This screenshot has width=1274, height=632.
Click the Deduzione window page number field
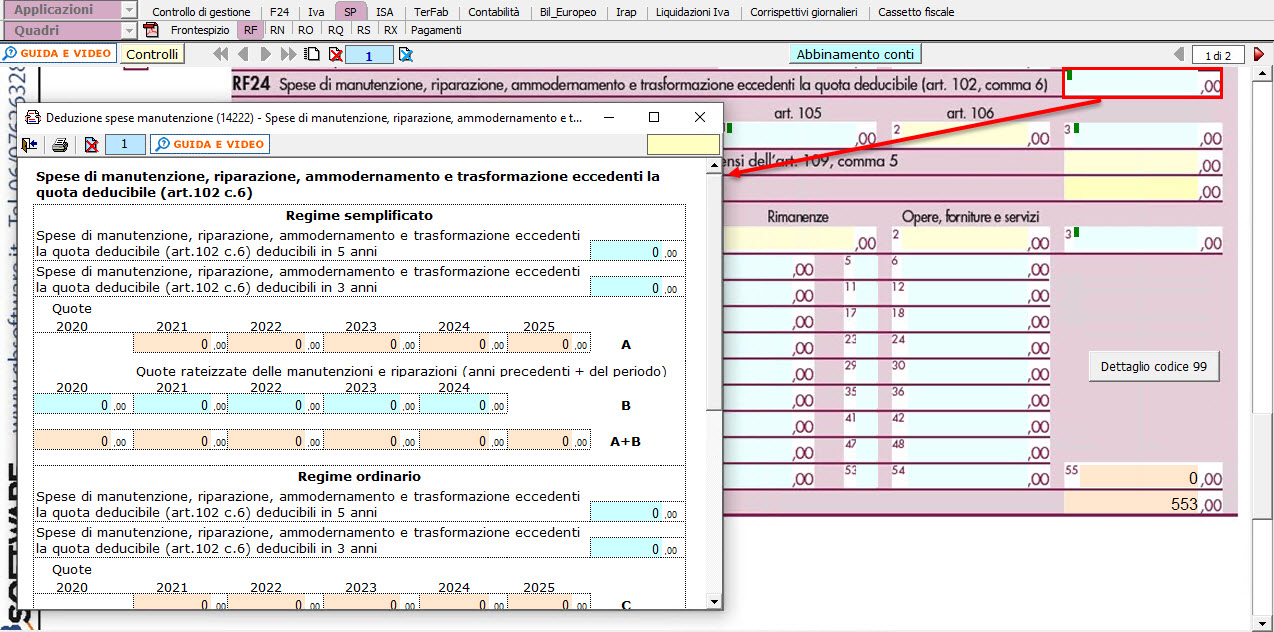[125, 145]
